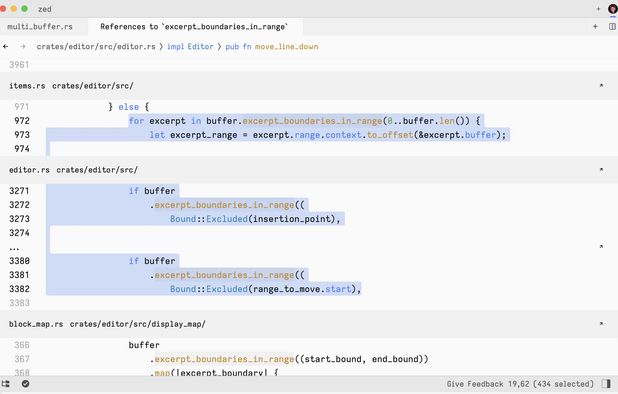Click (start_bound, end_bound) on line 367
618x394 pixels.
pos(361,359)
